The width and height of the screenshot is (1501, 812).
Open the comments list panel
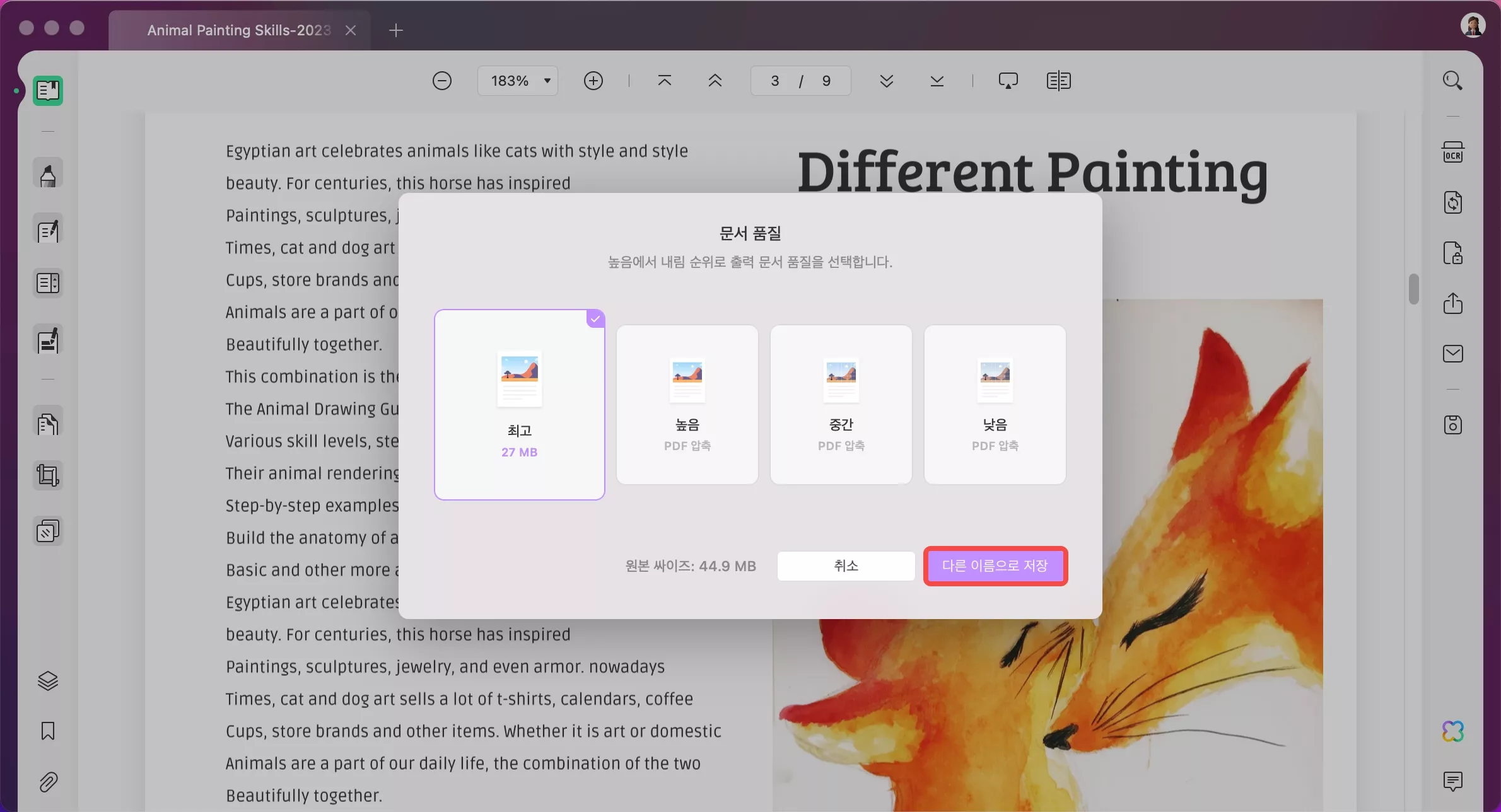1453,782
